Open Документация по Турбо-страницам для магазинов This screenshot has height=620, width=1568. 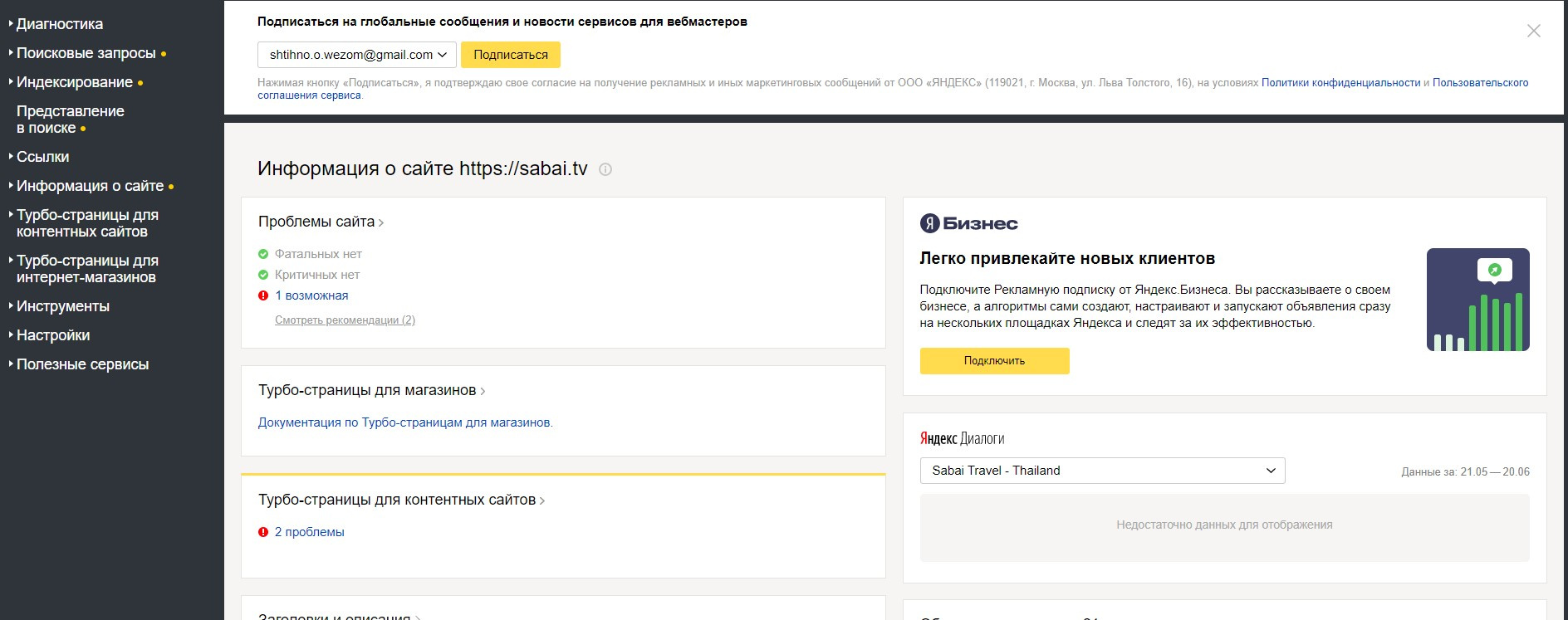tap(405, 422)
